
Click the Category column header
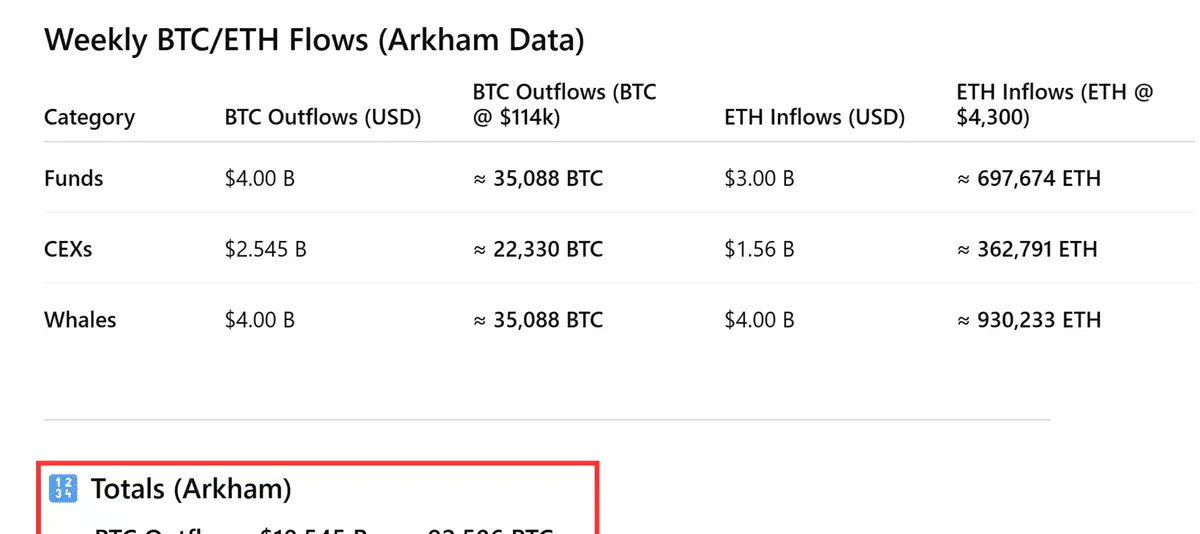pos(89,118)
